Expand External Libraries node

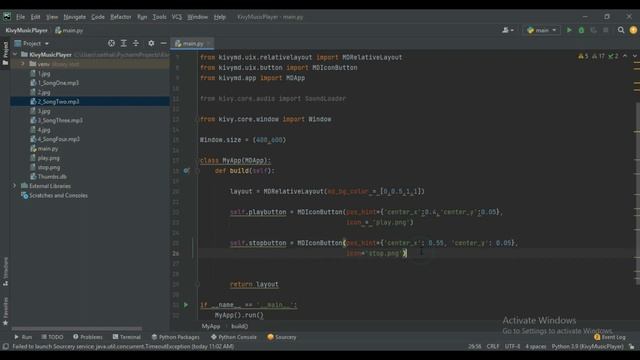(15, 186)
